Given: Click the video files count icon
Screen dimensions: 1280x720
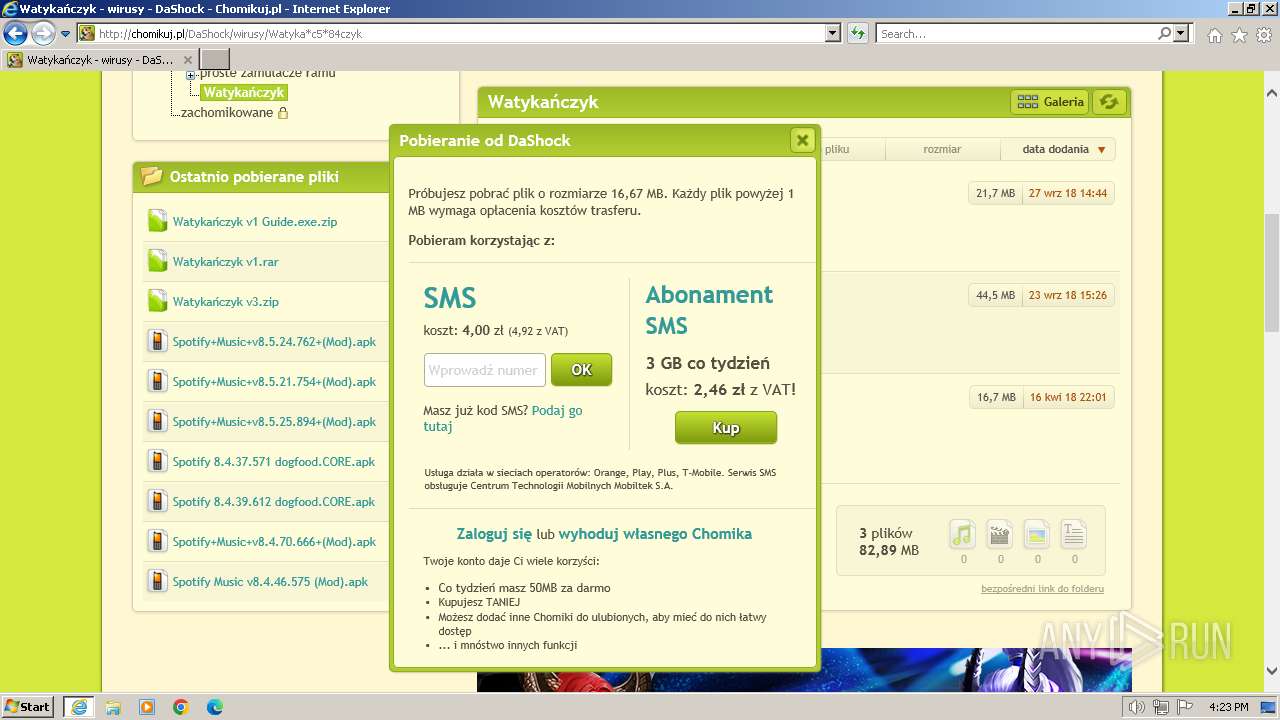Looking at the screenshot, I should (999, 534).
